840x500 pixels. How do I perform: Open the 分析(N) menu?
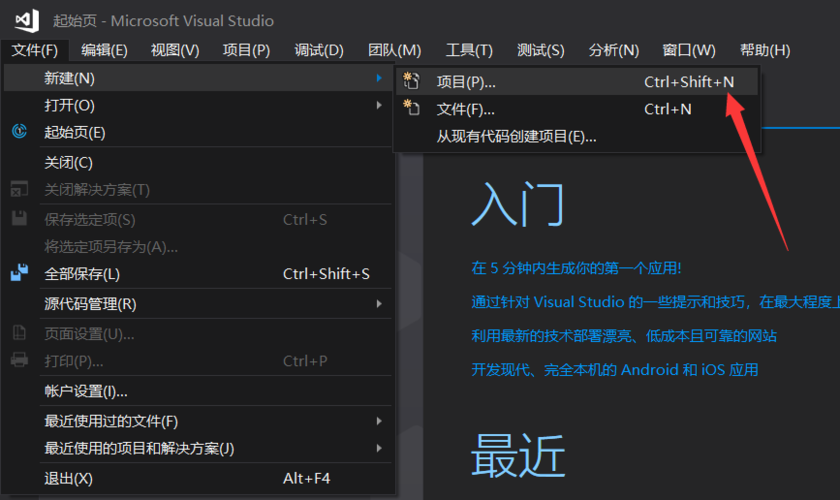[614, 50]
